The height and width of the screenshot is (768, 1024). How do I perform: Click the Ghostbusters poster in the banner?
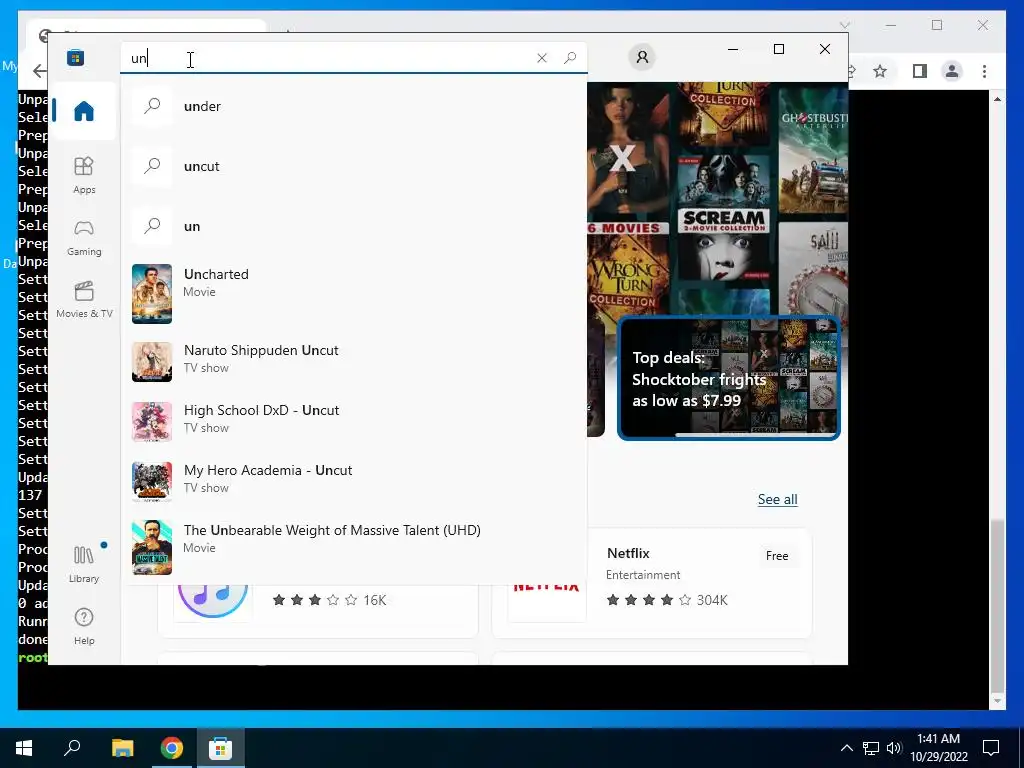(x=812, y=149)
